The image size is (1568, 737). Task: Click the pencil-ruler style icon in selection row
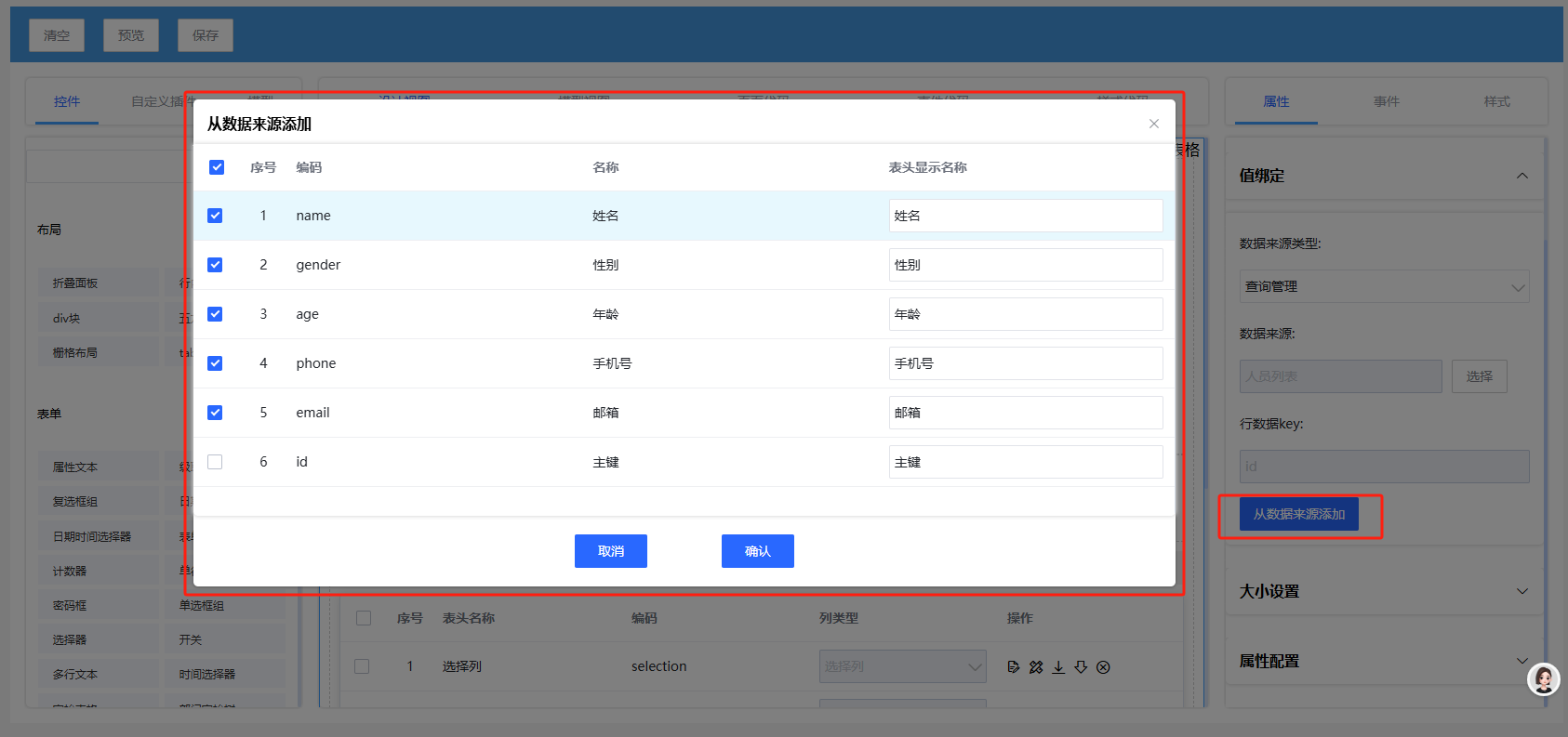point(1036,666)
